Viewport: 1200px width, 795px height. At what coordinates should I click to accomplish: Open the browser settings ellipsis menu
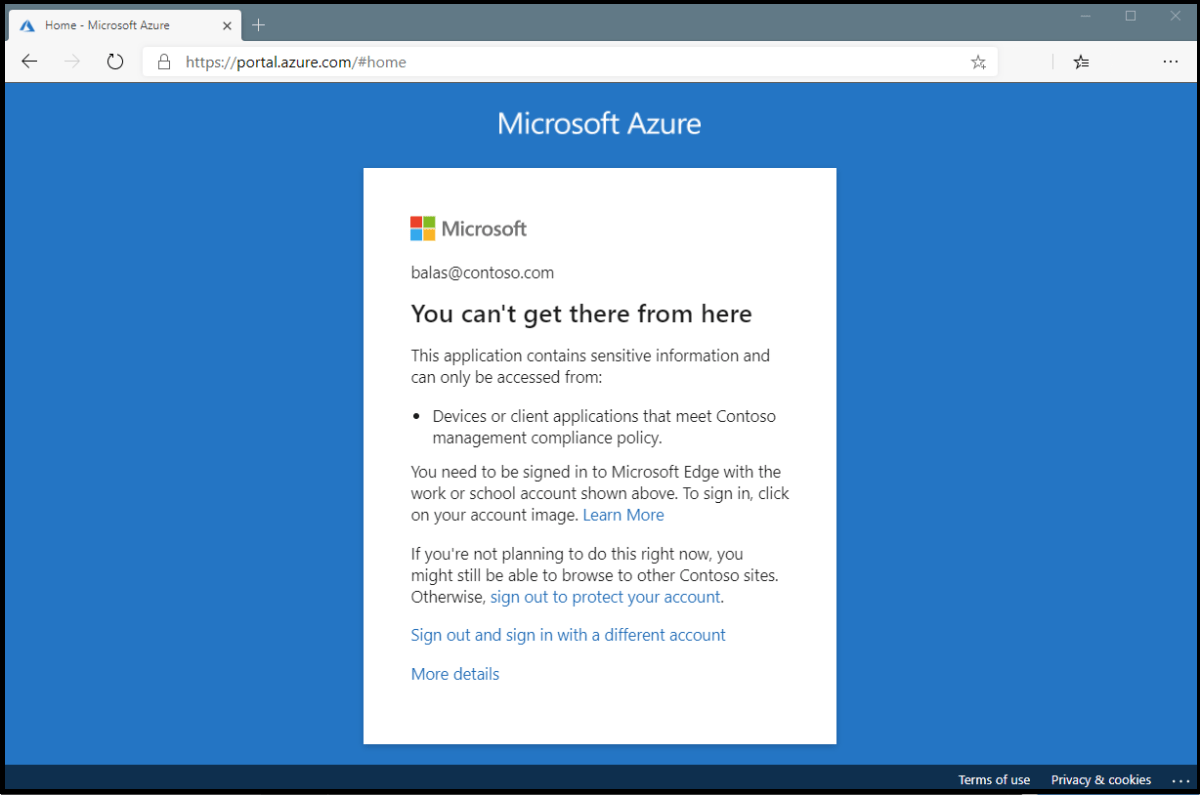click(1170, 61)
